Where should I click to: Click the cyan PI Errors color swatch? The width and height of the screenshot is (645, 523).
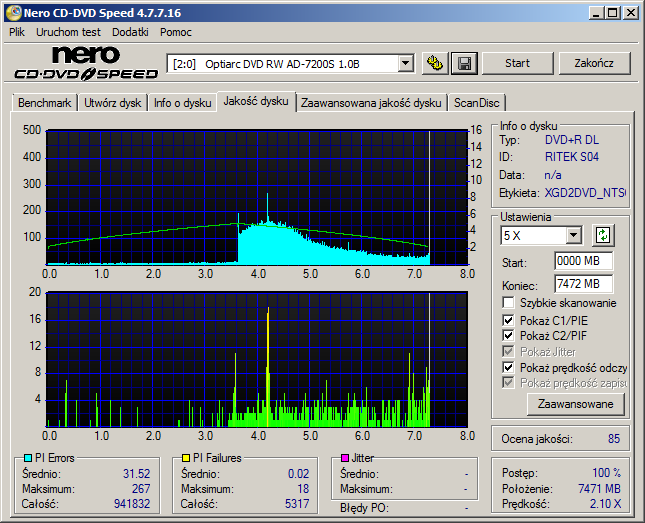click(x=28, y=458)
